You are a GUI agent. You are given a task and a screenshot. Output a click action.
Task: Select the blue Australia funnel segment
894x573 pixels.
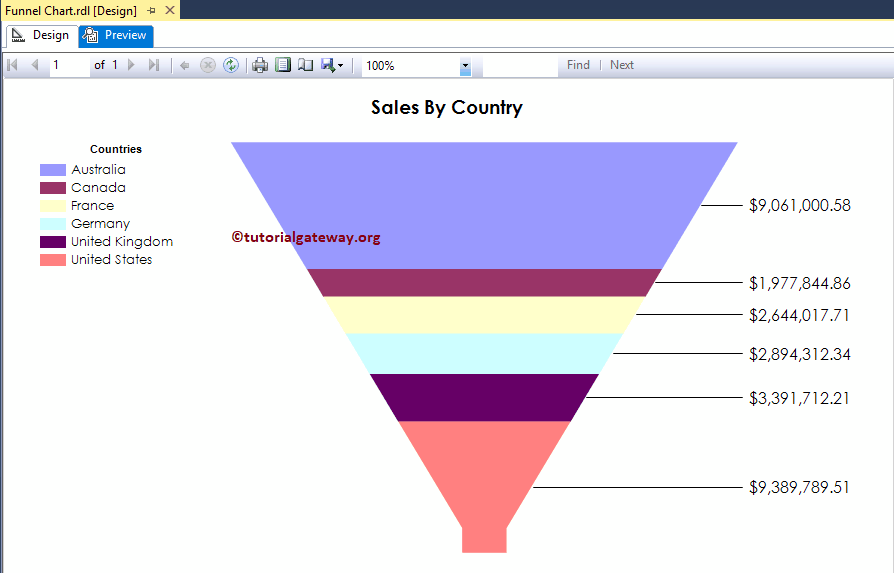click(484, 205)
